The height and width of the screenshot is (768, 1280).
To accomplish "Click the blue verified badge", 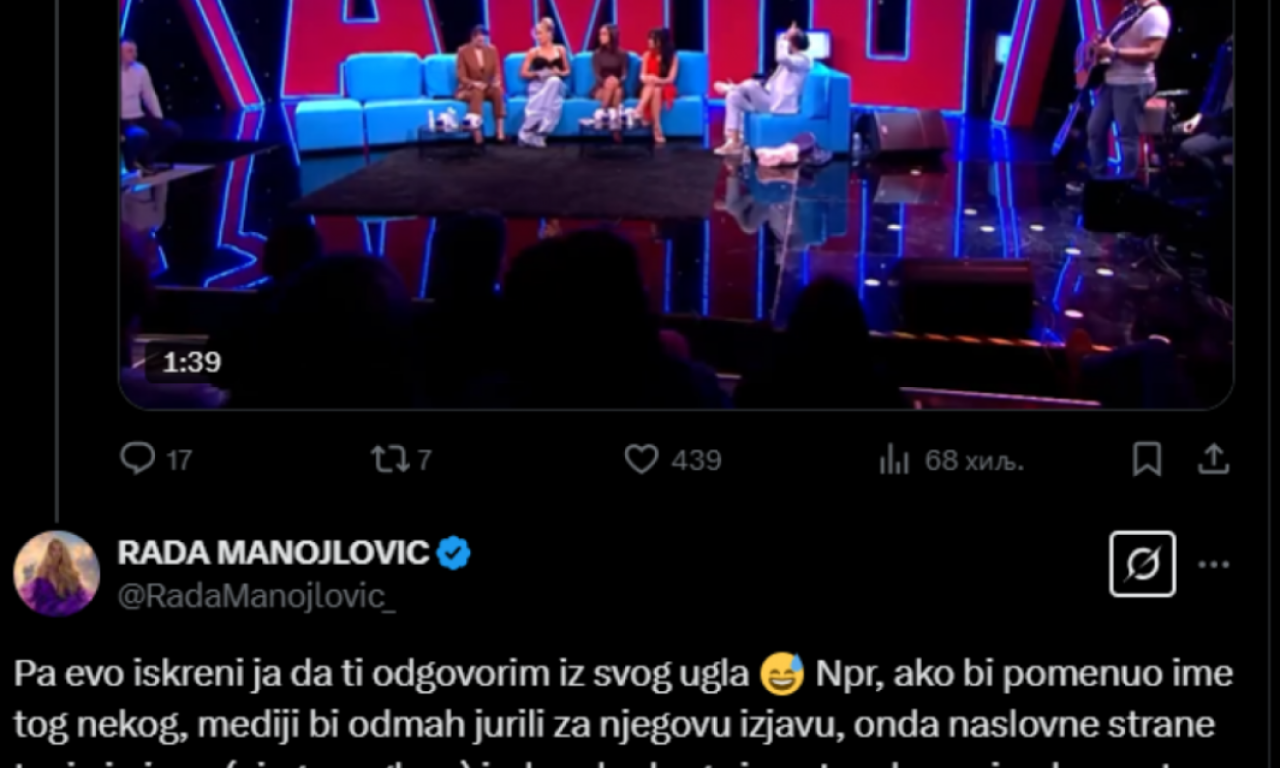I will (454, 552).
